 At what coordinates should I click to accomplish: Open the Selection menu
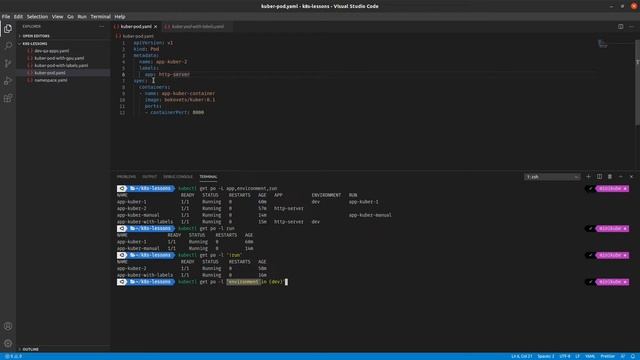[38, 17]
